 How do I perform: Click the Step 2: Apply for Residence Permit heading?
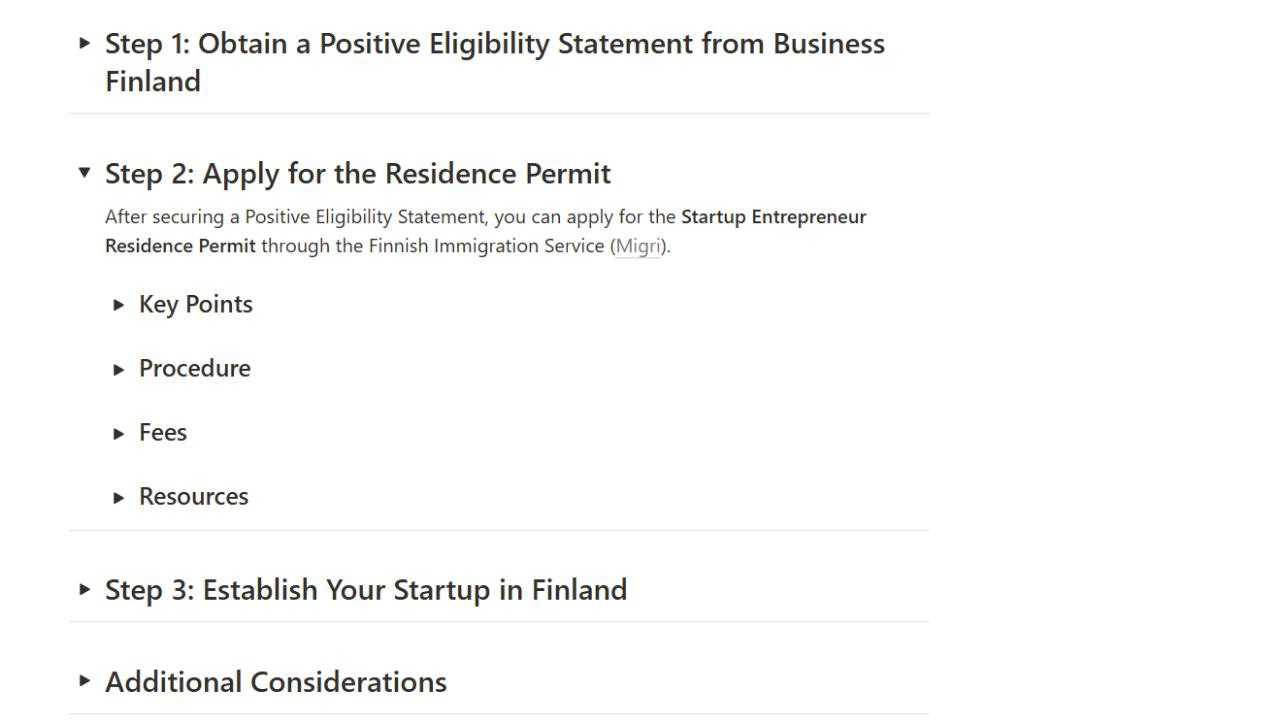click(357, 173)
